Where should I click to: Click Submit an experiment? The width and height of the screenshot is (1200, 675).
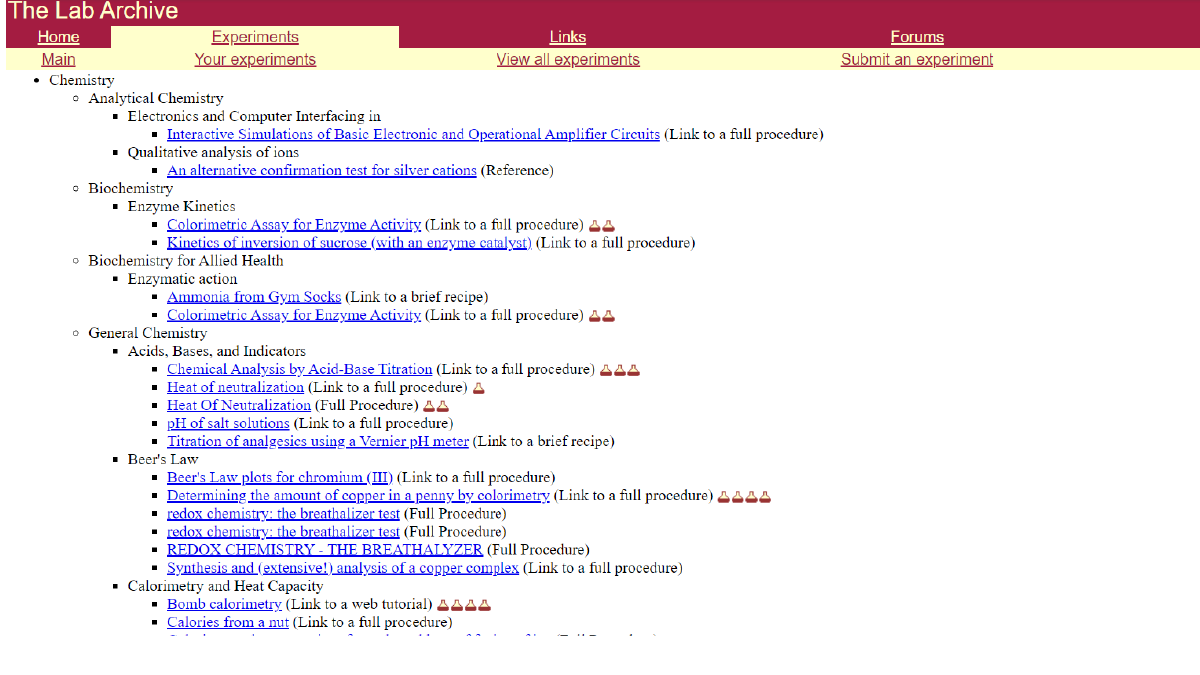916,59
